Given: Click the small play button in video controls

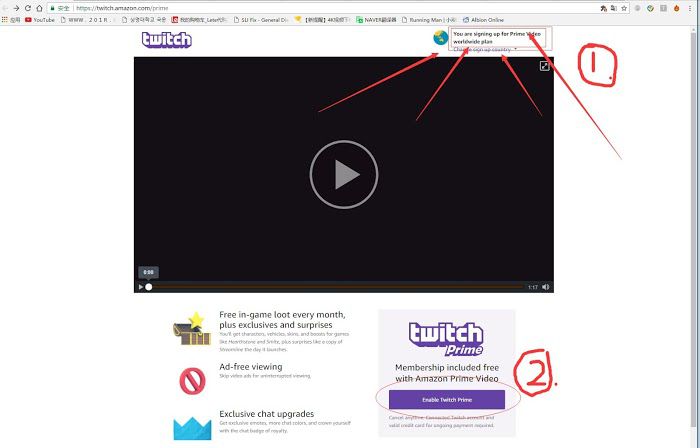Looking at the screenshot, I should [x=141, y=287].
